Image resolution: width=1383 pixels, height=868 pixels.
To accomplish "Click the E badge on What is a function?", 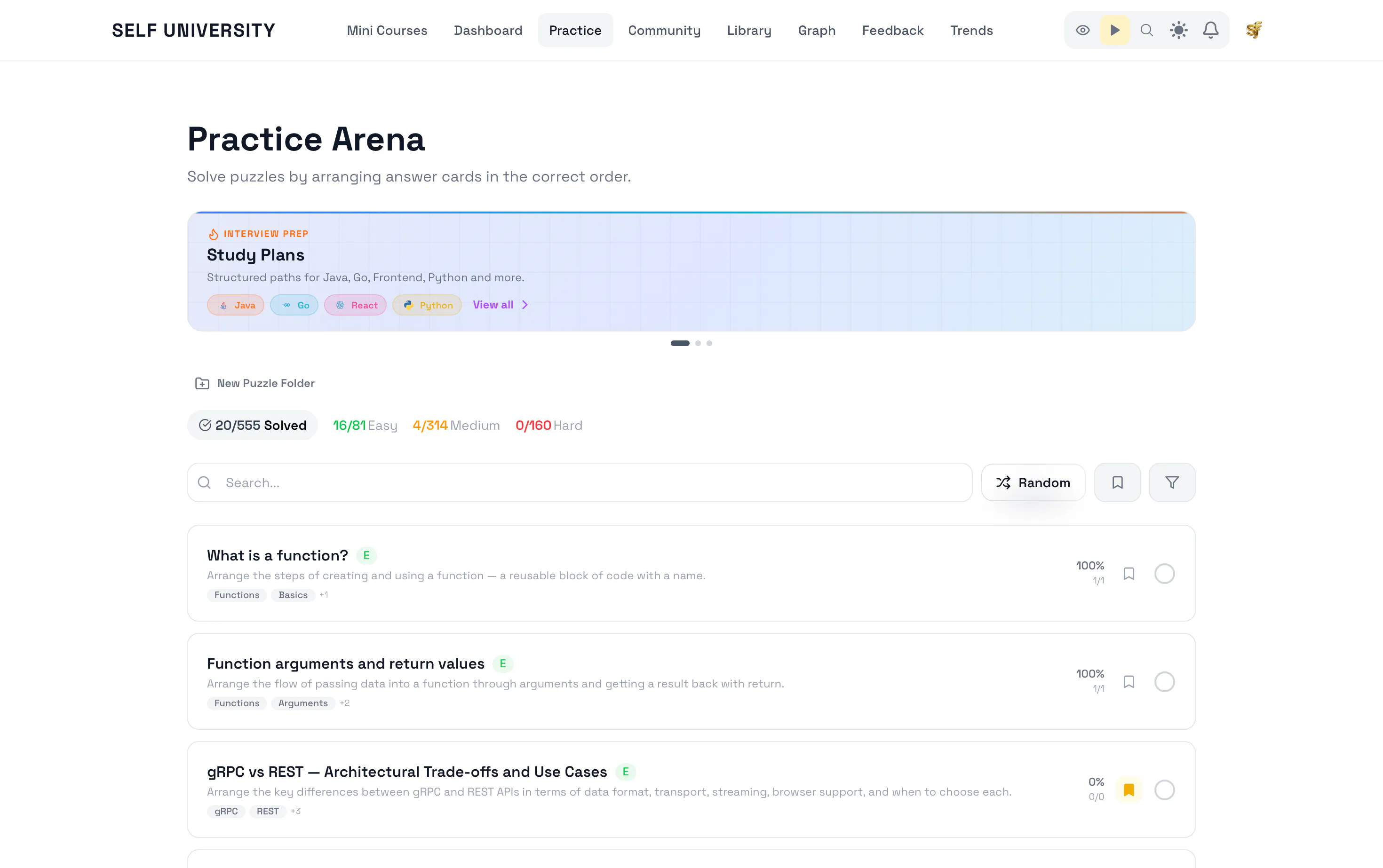I will click(x=366, y=555).
